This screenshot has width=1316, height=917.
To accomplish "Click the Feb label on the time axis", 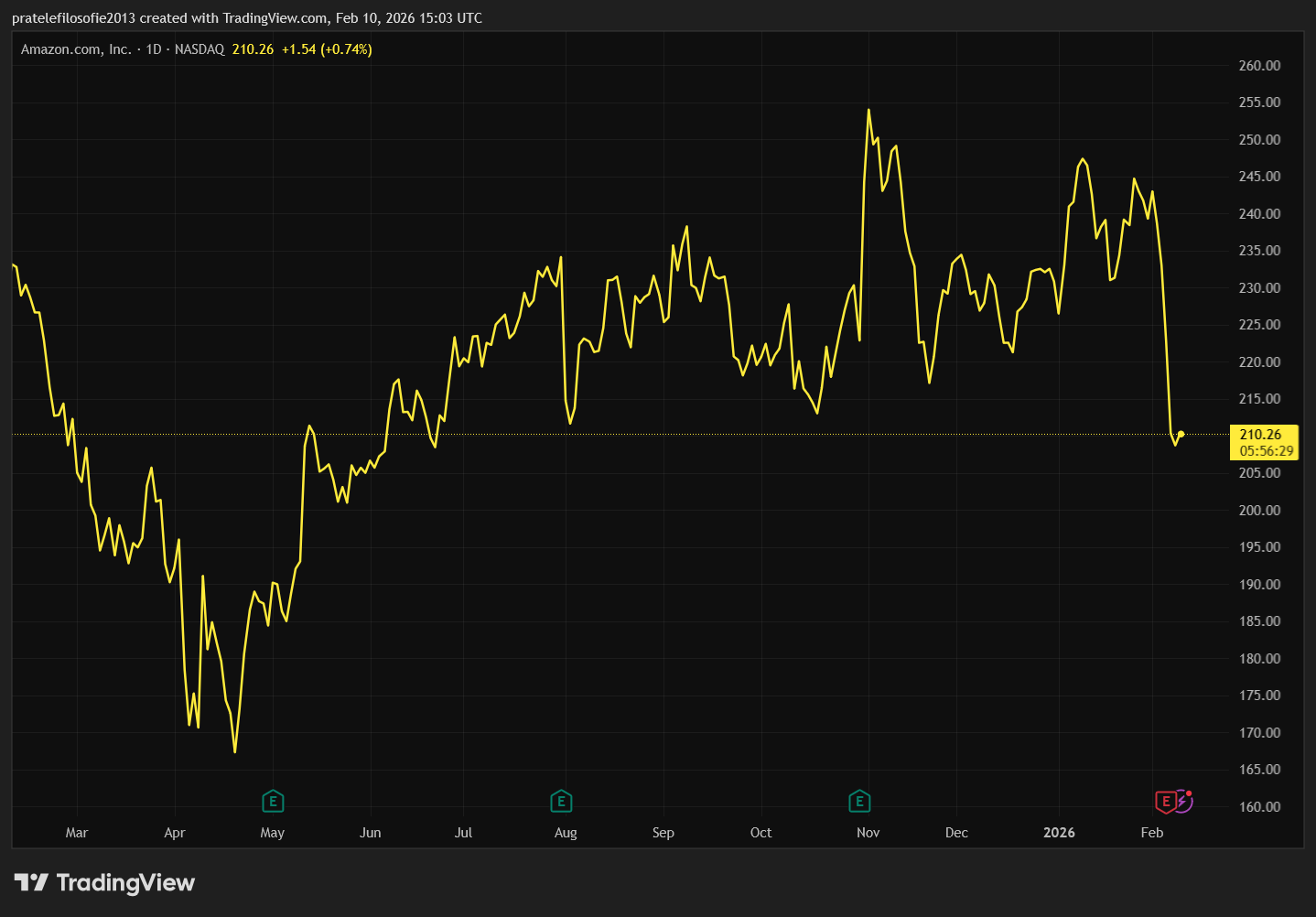I will [1152, 833].
